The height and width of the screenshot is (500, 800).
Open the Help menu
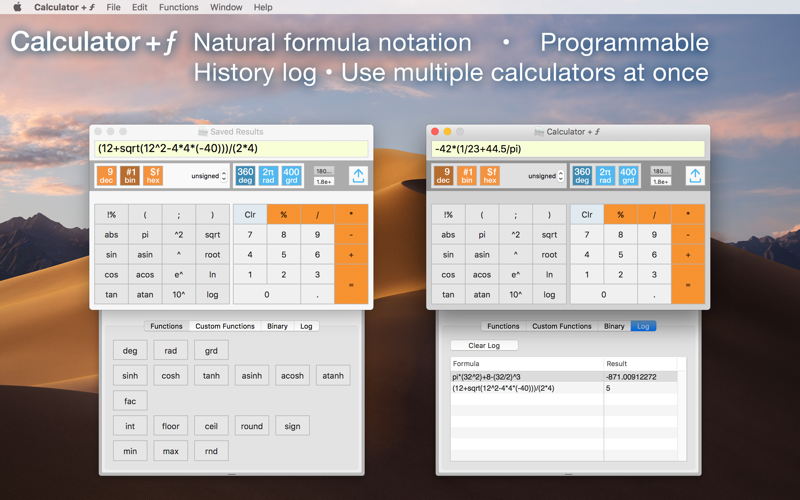point(263,7)
